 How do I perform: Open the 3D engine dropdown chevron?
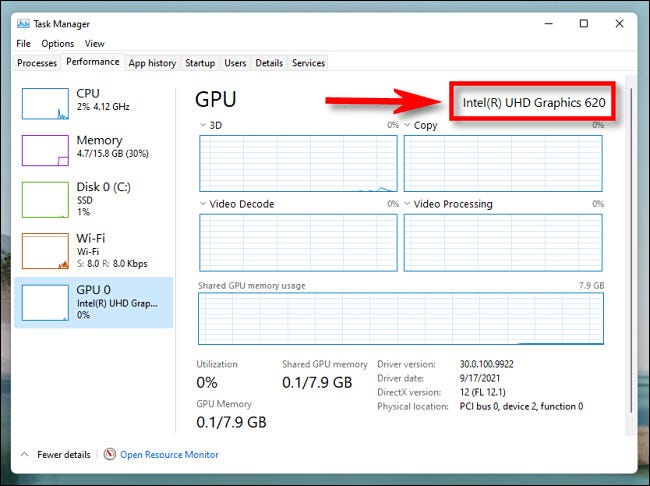click(203, 125)
